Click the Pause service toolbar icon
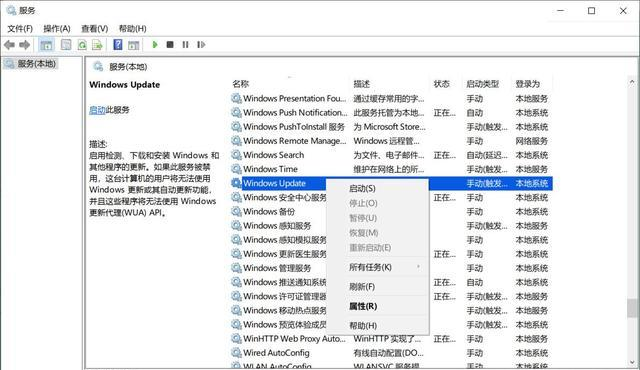 pyautogui.click(x=185, y=44)
